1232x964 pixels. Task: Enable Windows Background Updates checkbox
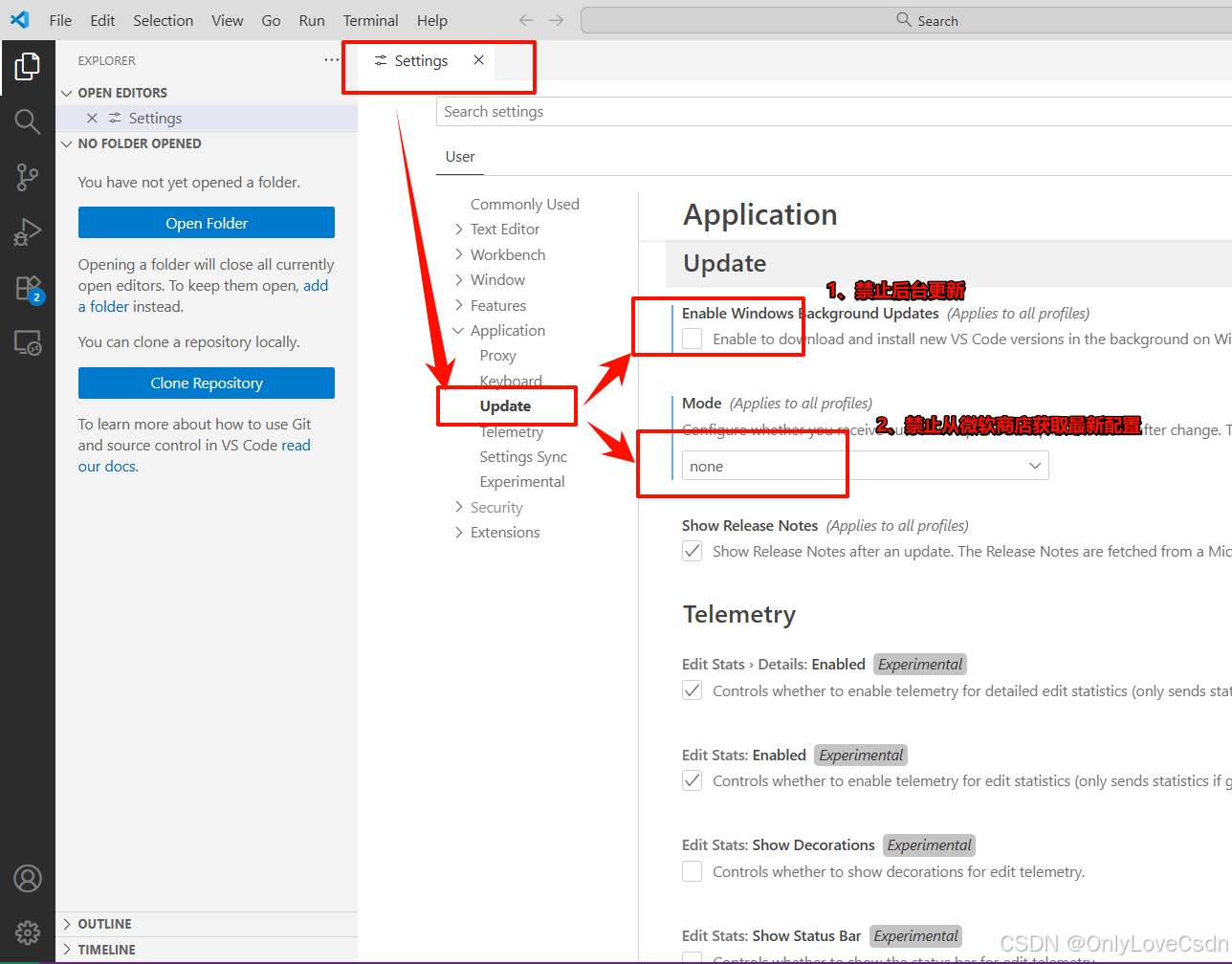[692, 339]
